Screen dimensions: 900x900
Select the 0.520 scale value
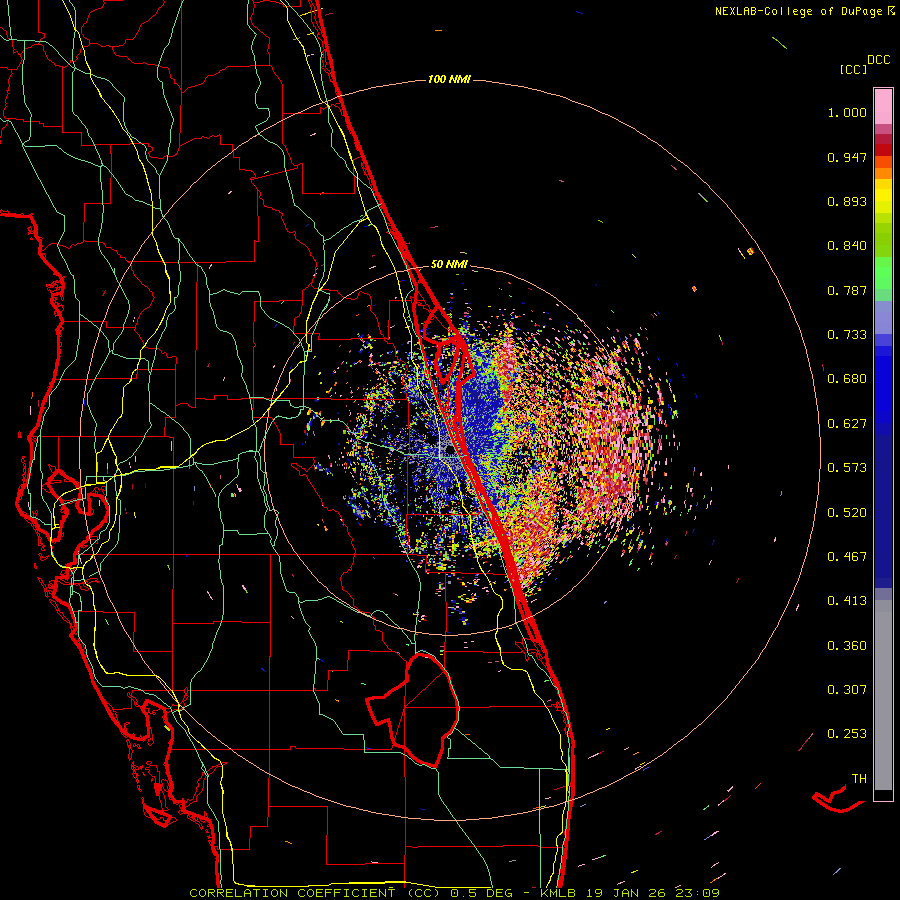(847, 512)
